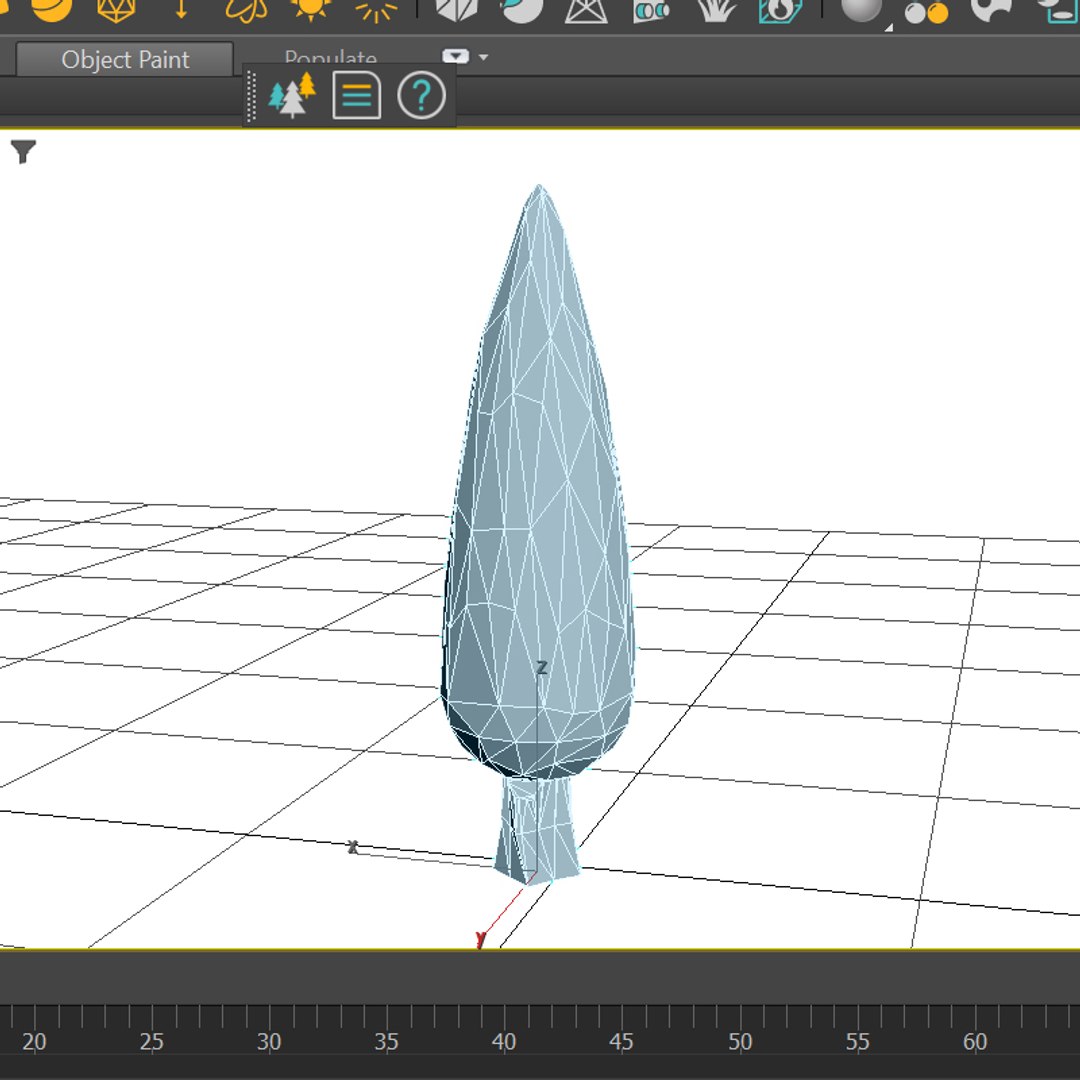Open the yellow-and-teal list icon panel
This screenshot has height=1080, width=1080.
pyautogui.click(x=356, y=95)
